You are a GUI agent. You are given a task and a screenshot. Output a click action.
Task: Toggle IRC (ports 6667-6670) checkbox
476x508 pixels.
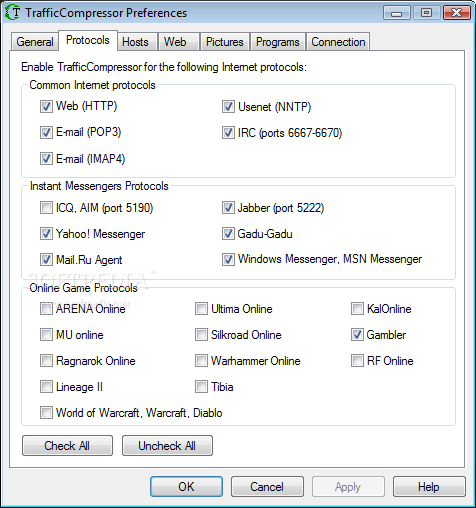pyautogui.click(x=228, y=133)
